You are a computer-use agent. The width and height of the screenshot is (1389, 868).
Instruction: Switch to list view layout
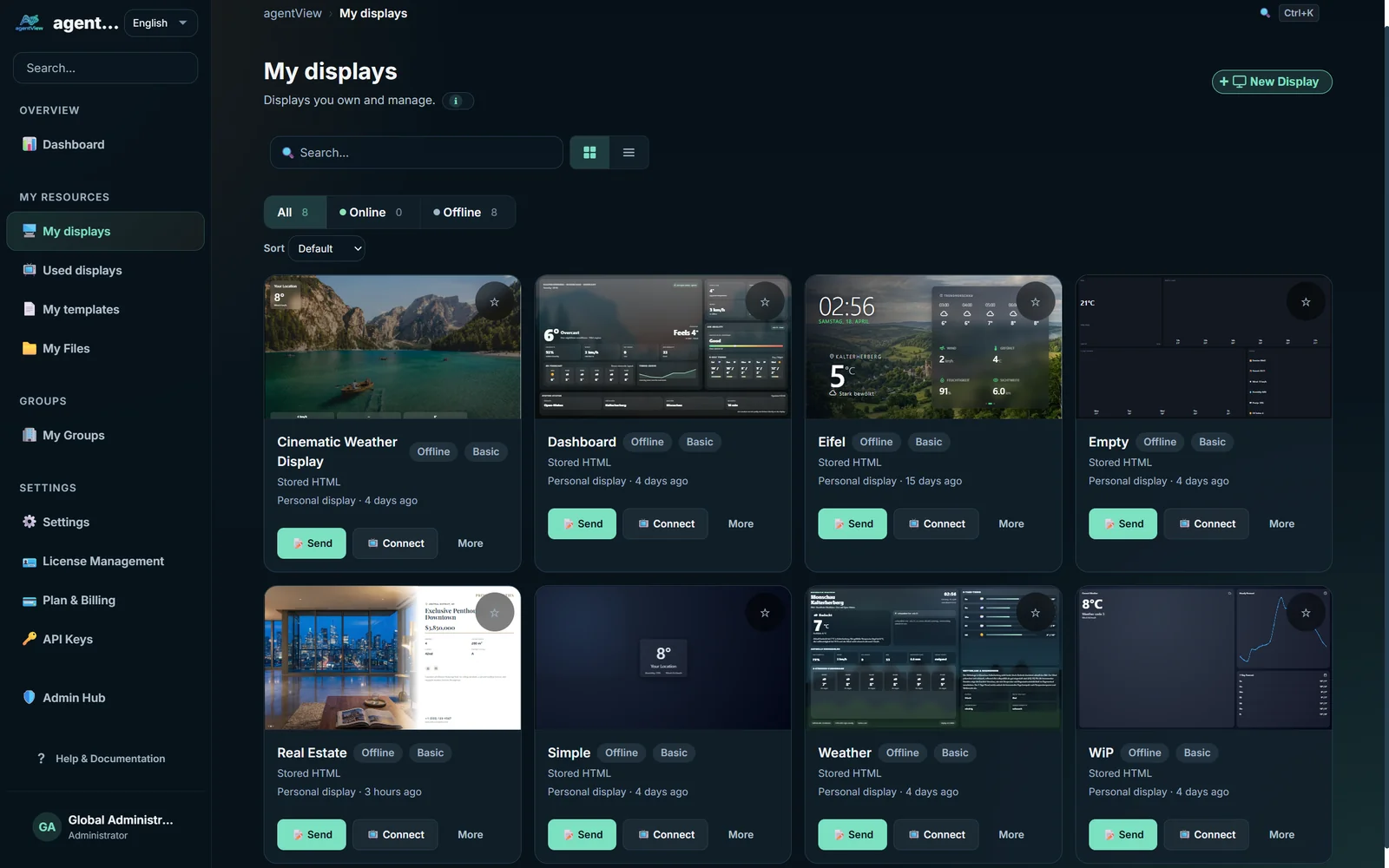pyautogui.click(x=629, y=153)
